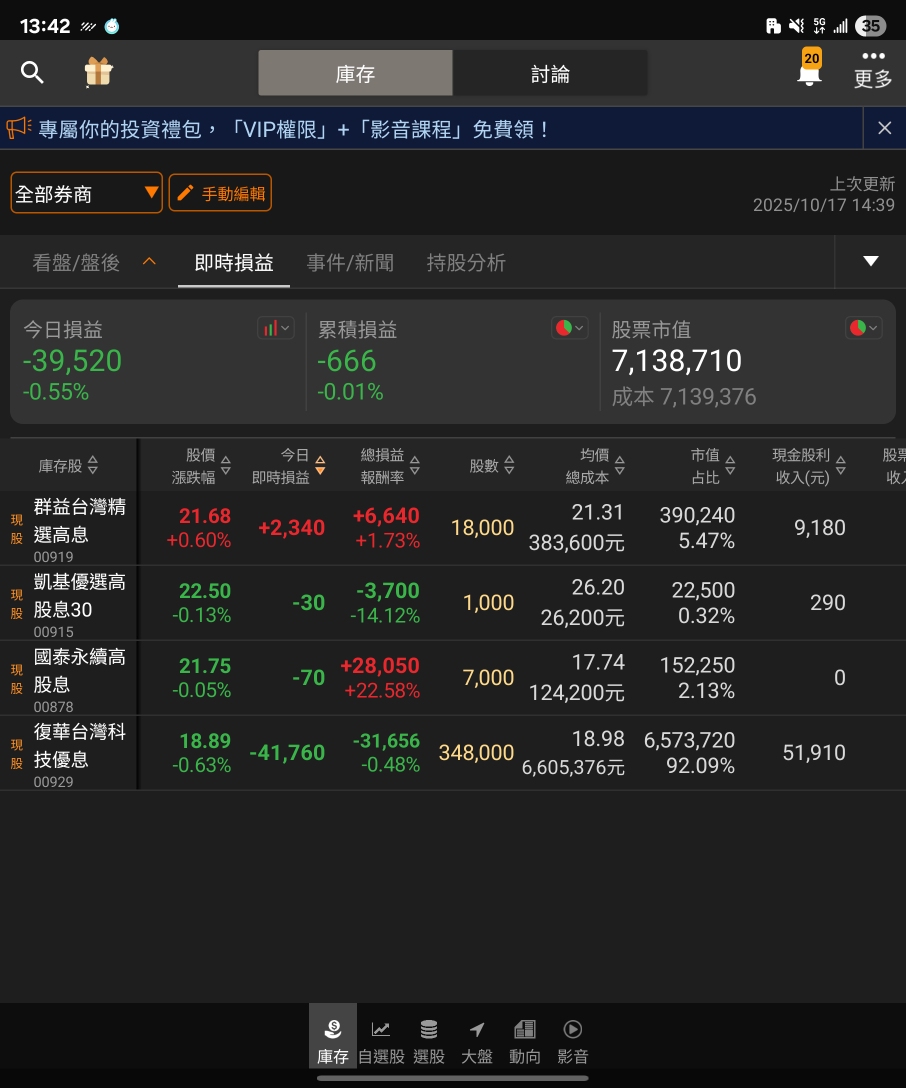Tap the Android gesture home bar
The width and height of the screenshot is (906, 1088).
(x=452, y=1078)
